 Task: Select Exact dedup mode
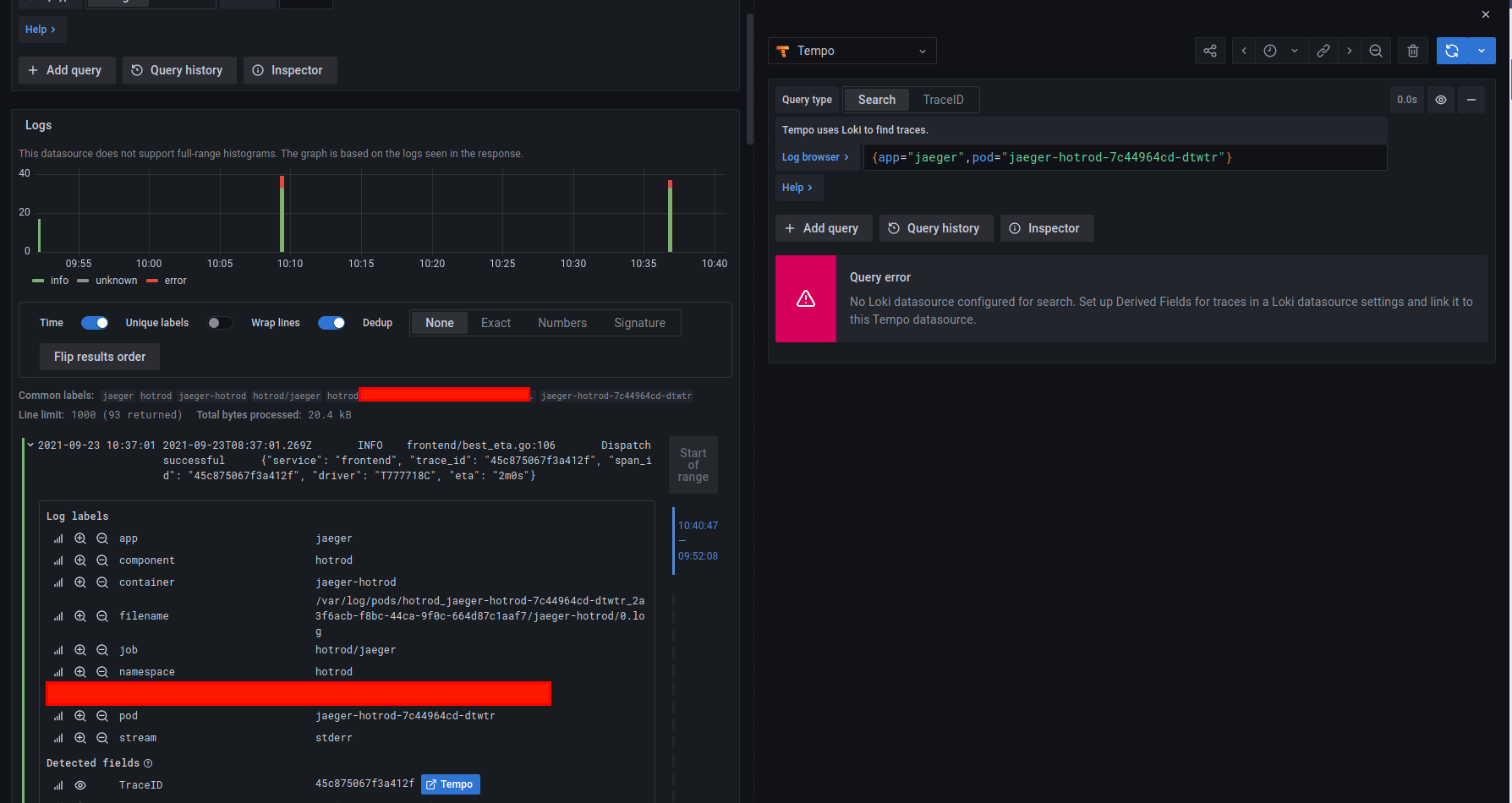click(496, 323)
